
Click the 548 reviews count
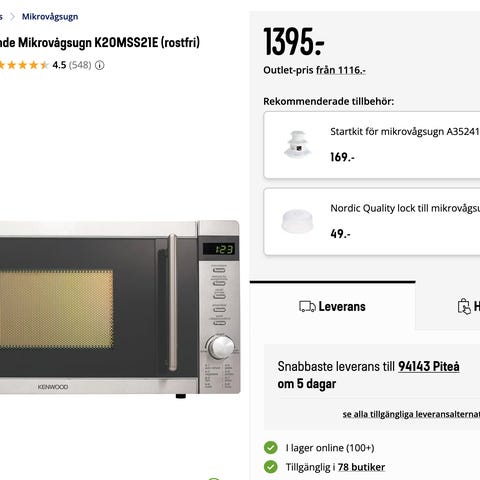pos(80,65)
